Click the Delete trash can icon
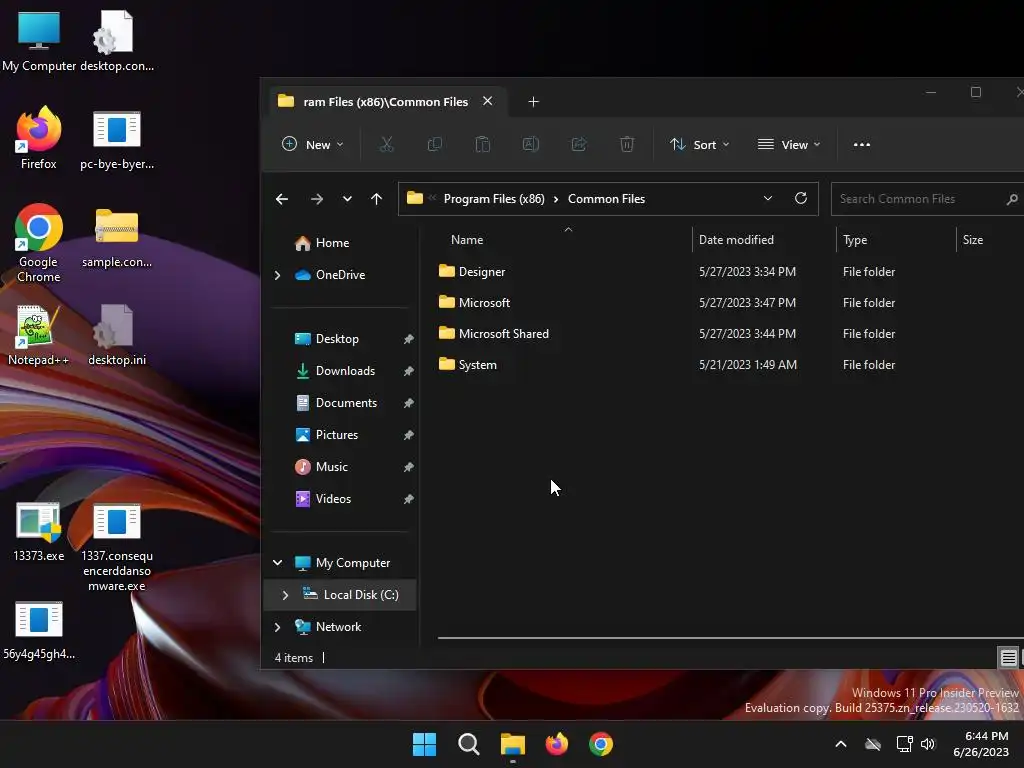 627,144
